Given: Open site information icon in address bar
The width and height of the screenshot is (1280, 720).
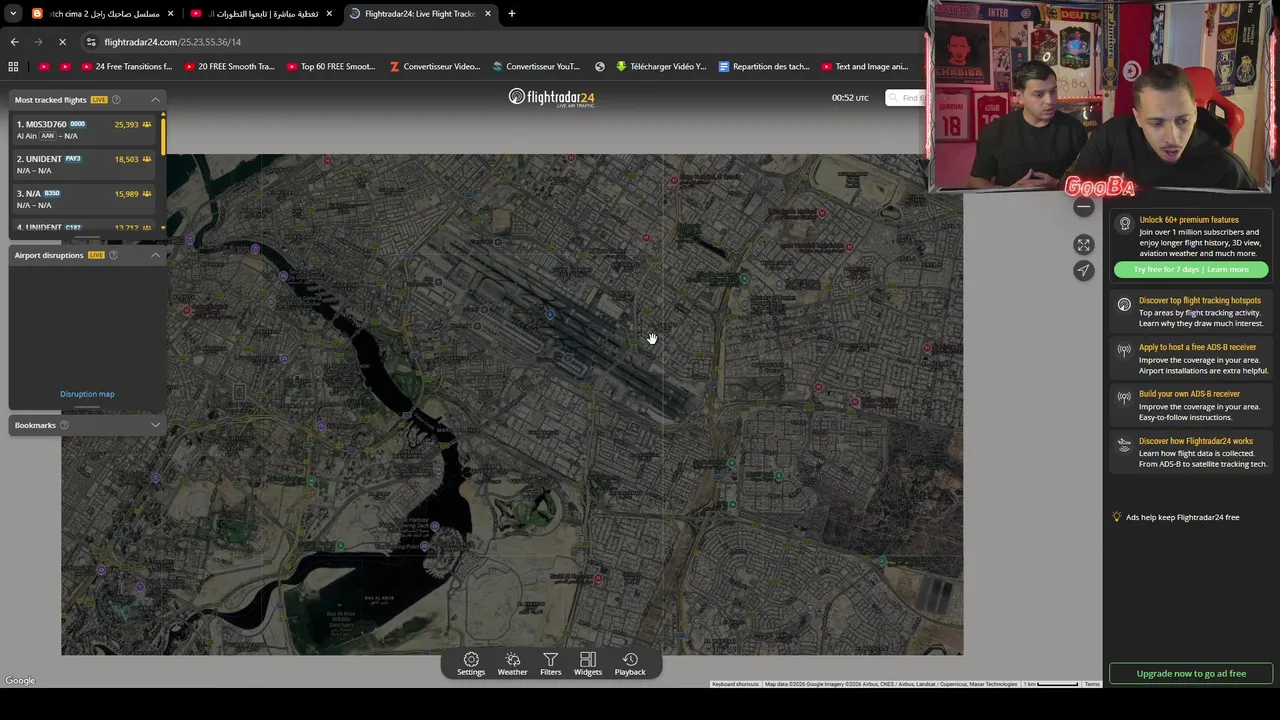Looking at the screenshot, I should tap(91, 42).
